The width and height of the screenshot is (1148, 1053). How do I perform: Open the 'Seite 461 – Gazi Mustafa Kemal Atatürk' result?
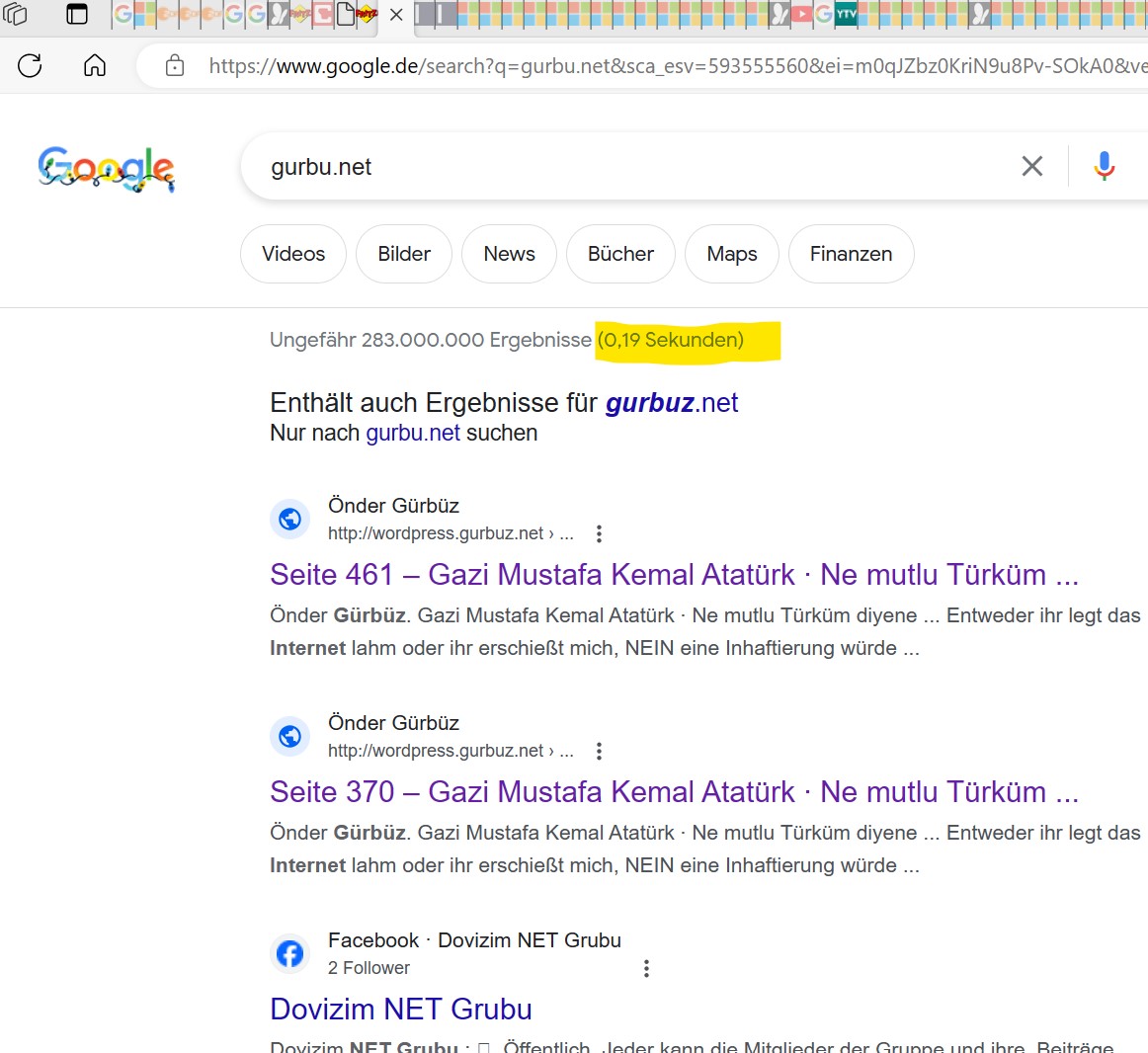(675, 575)
